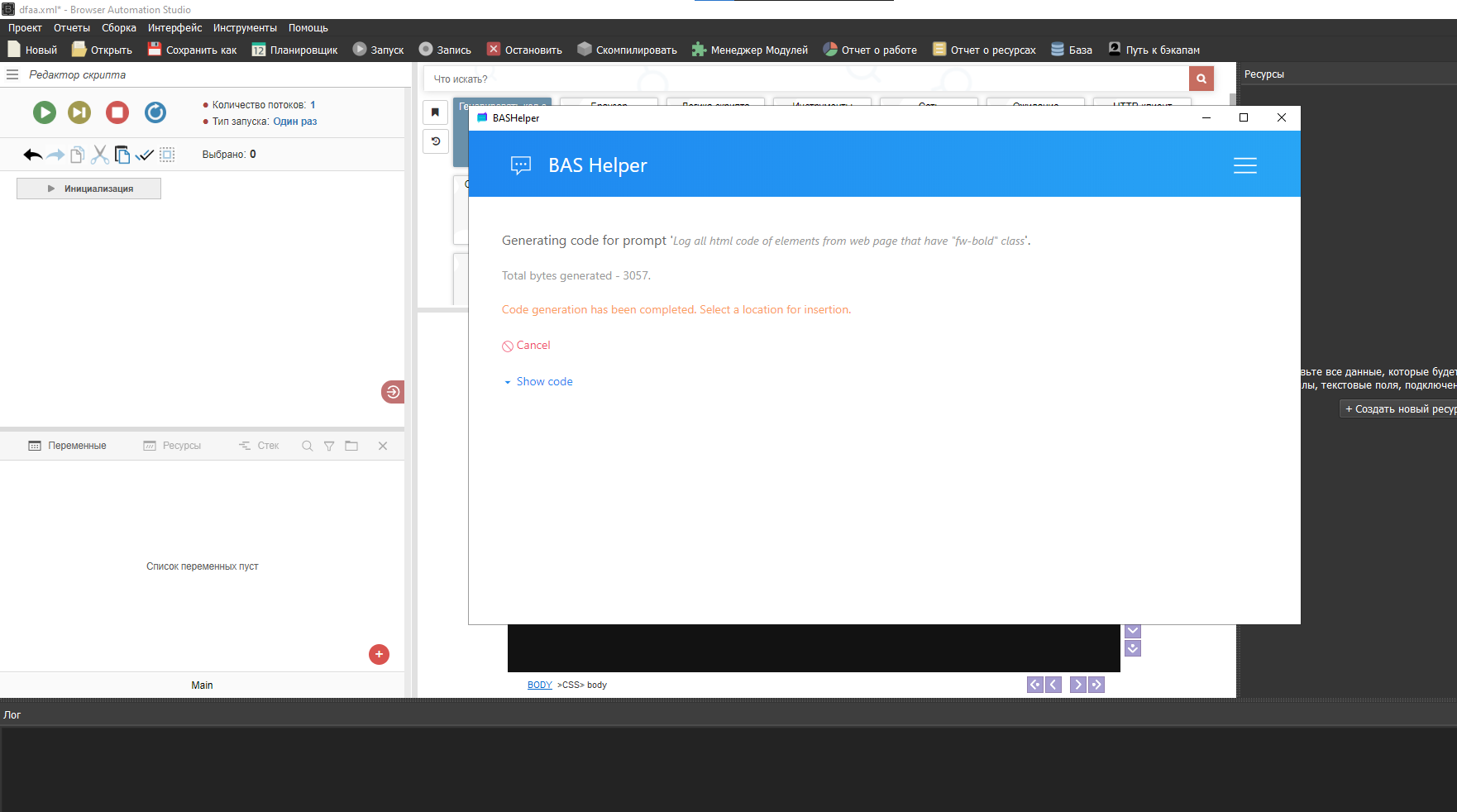Open Менеджер Модулей from the toolbar
Viewport: 1457px width, 812px height.
750,50
